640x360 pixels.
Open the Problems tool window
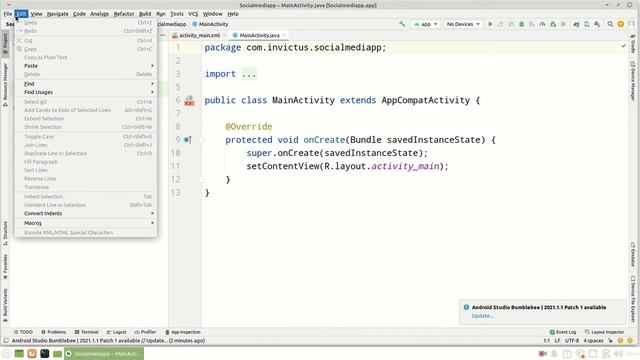(x=53, y=332)
